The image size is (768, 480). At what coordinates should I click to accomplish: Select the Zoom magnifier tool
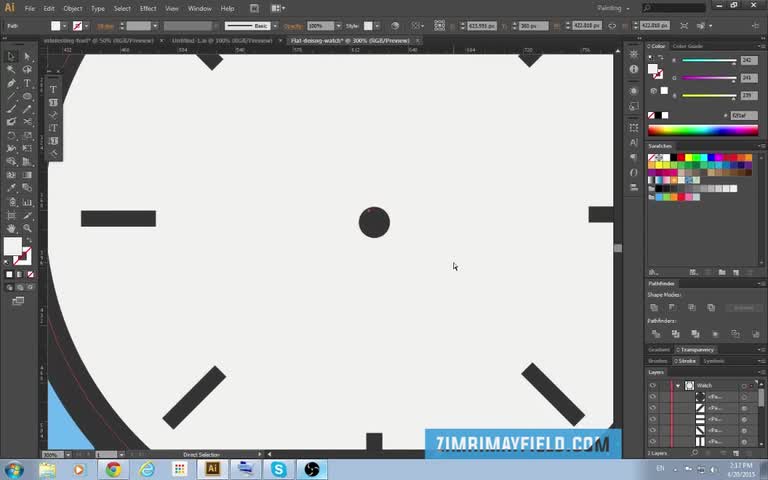tap(27, 228)
